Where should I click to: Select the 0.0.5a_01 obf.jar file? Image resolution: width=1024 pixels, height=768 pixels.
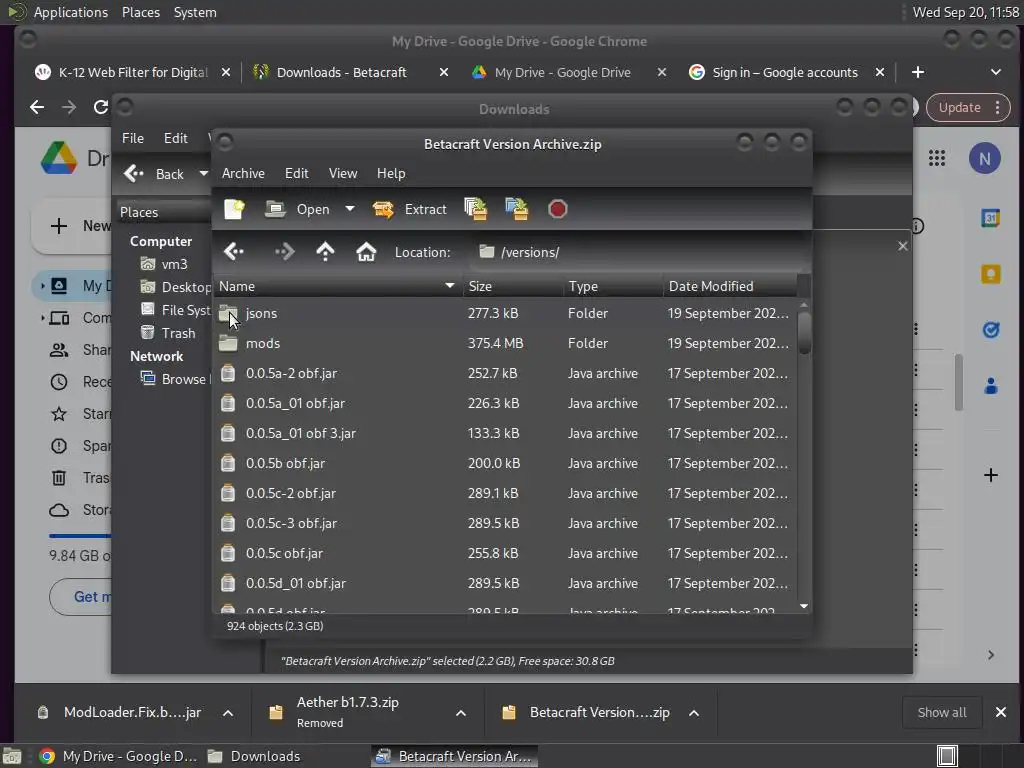pos(505,404)
